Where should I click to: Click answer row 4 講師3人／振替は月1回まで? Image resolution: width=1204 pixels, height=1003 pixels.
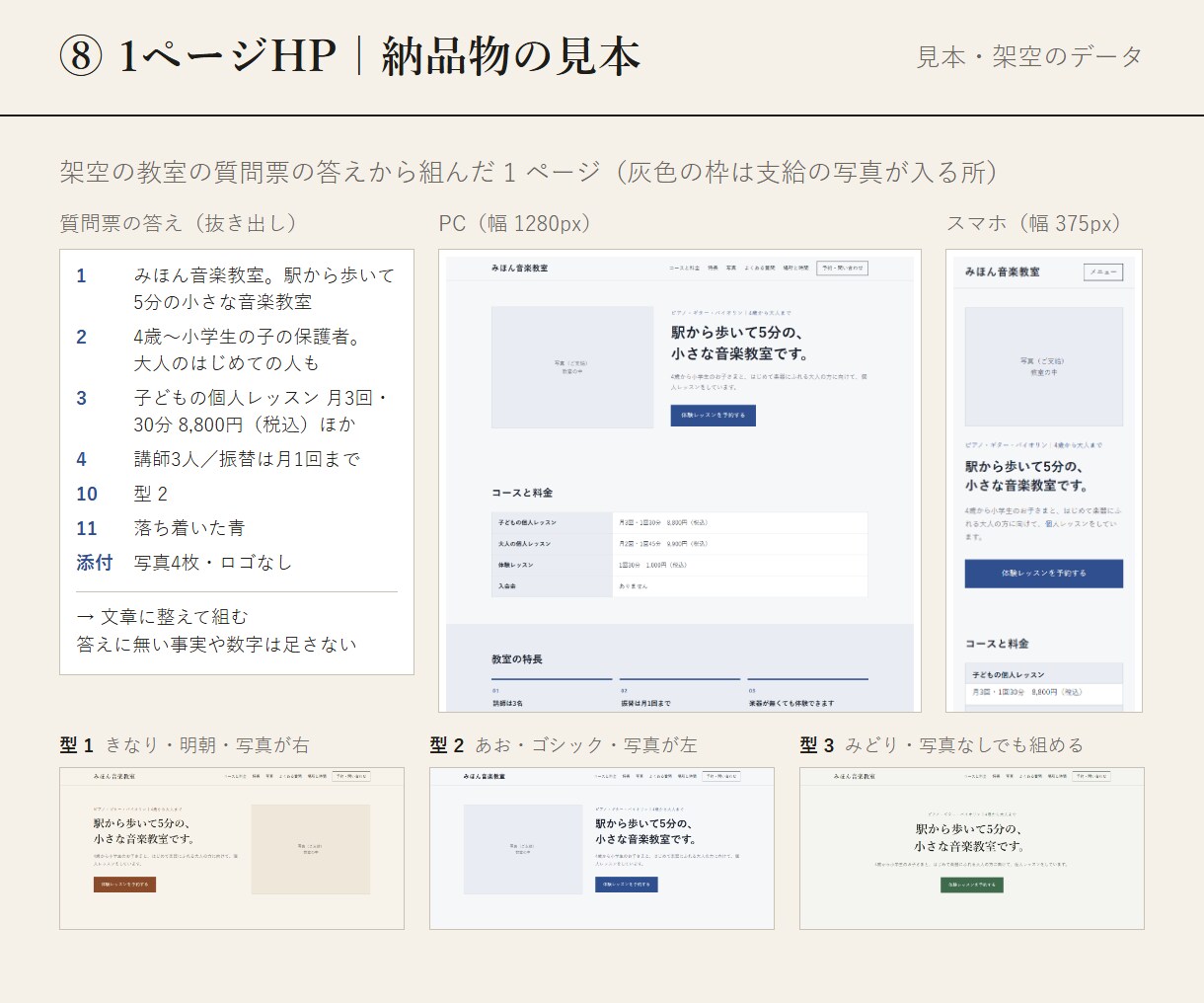pos(237,459)
